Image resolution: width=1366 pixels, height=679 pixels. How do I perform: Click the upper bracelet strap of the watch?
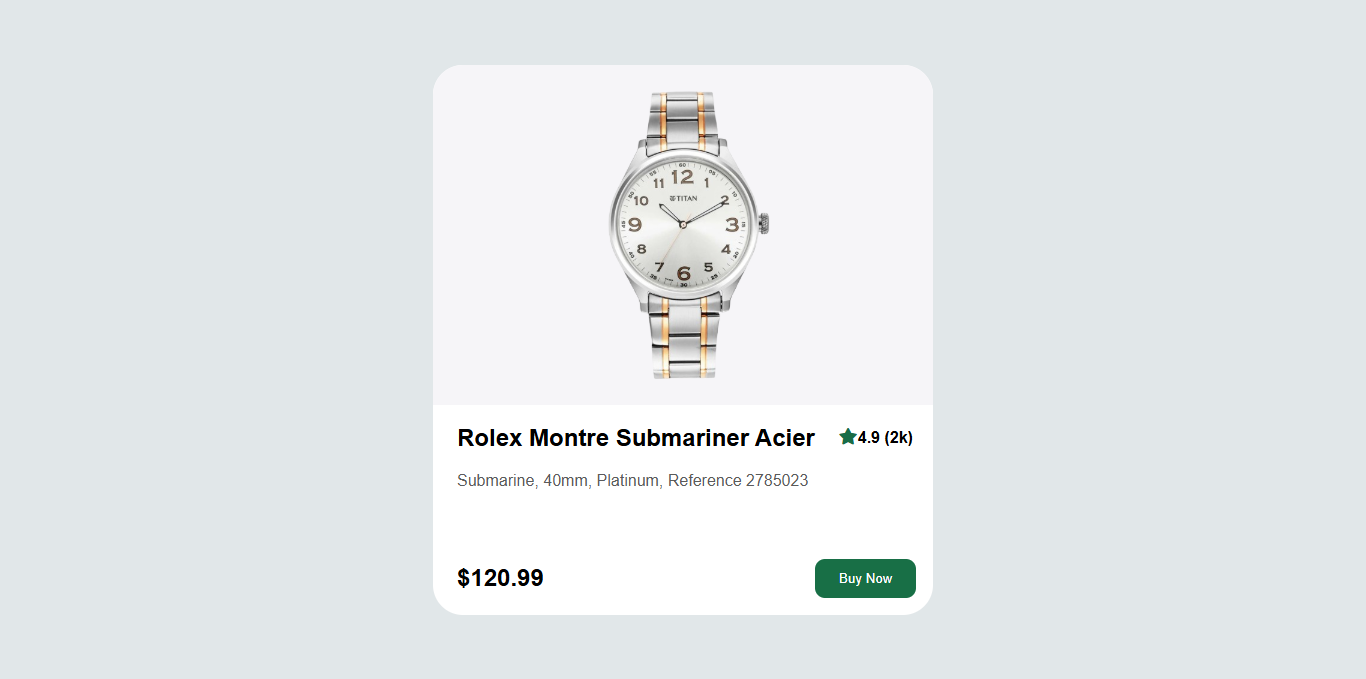(x=682, y=117)
